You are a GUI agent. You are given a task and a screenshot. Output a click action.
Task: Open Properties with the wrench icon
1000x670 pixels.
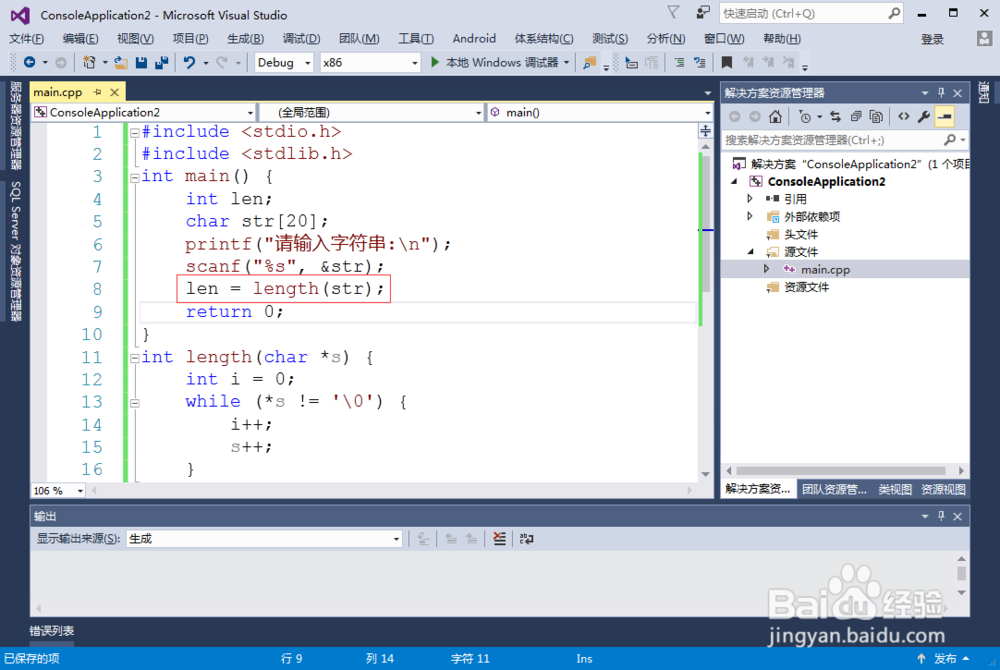(x=924, y=117)
